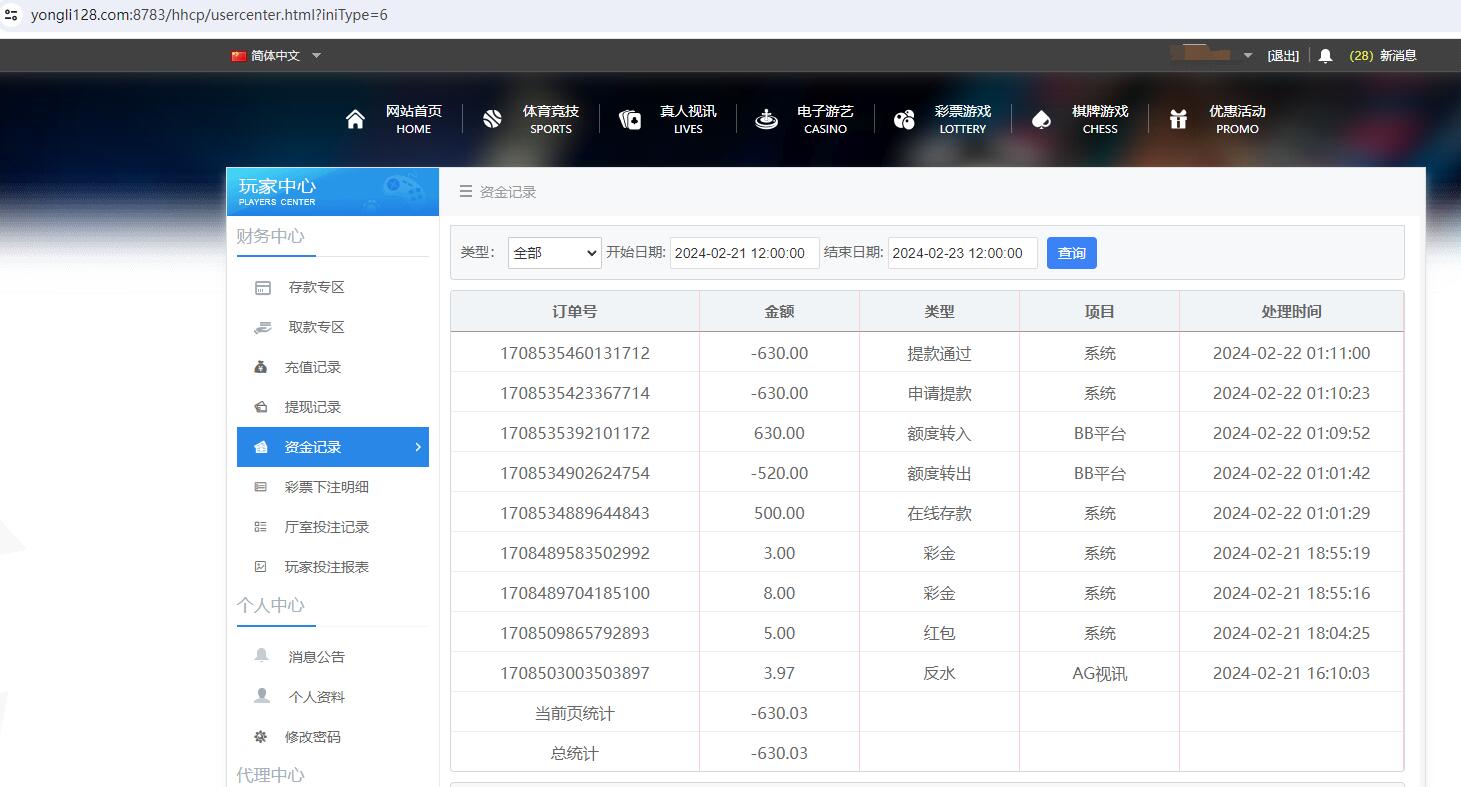Screen dimensions: 1461x787
Task: Open the (28) 新消息 messages link
Action: (x=1383, y=56)
